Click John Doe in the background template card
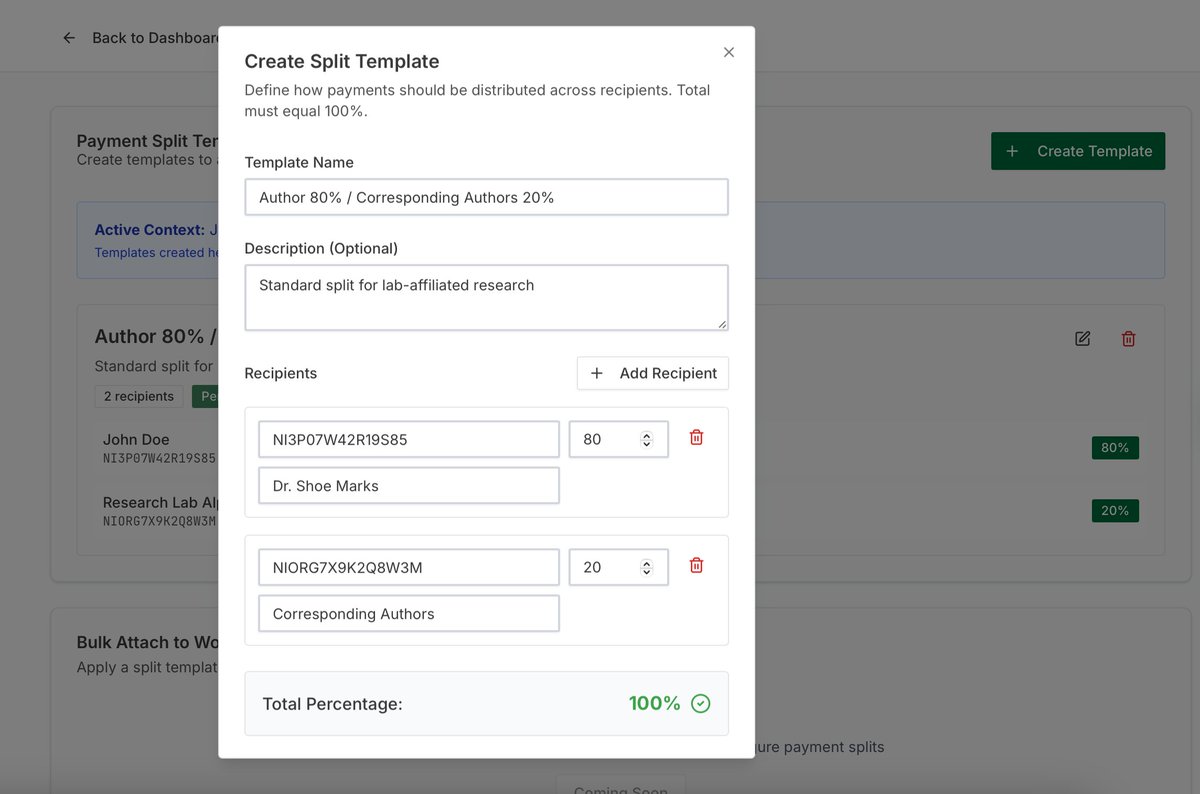1200x794 pixels. [x=136, y=439]
